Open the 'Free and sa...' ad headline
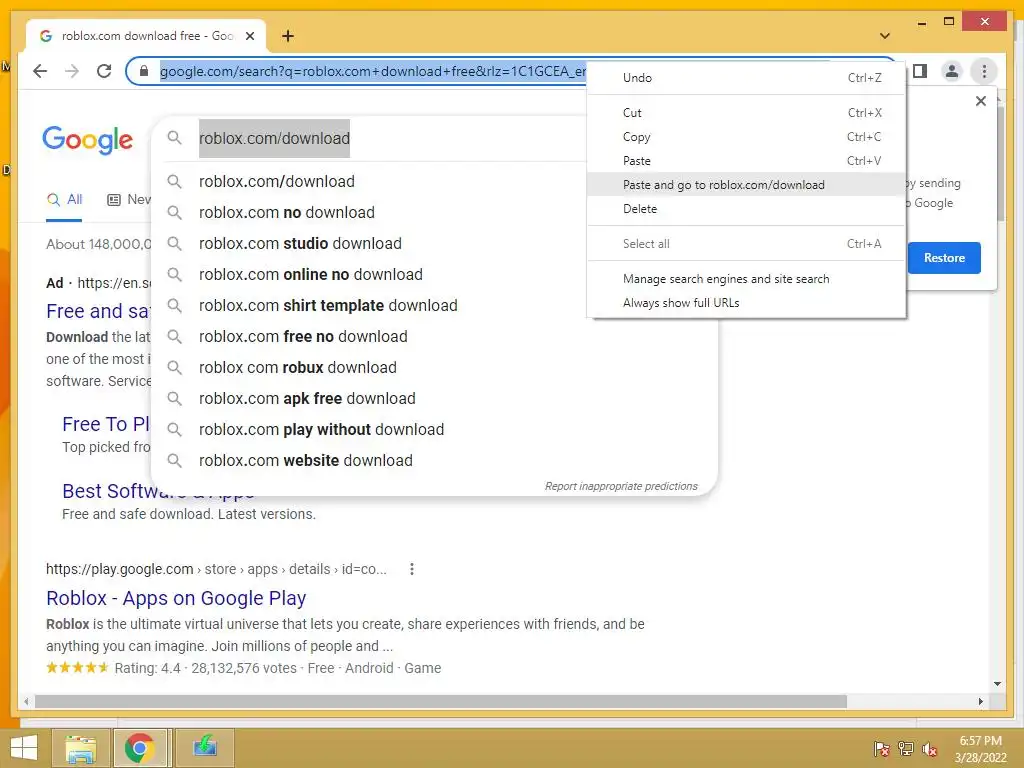 pos(98,312)
